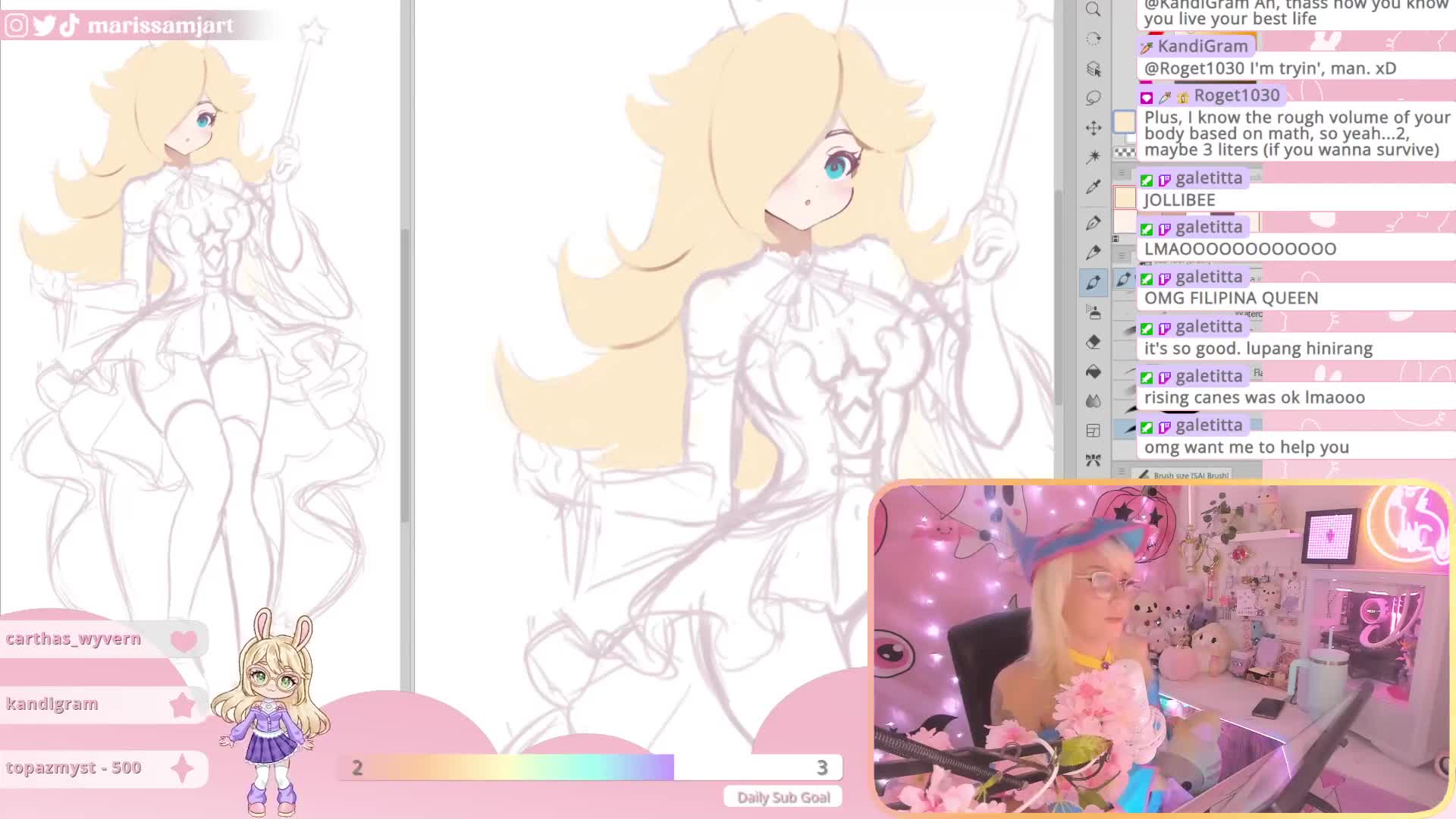1456x819 pixels.
Task: Click the Instagram icon in overlay
Action: click(x=16, y=26)
